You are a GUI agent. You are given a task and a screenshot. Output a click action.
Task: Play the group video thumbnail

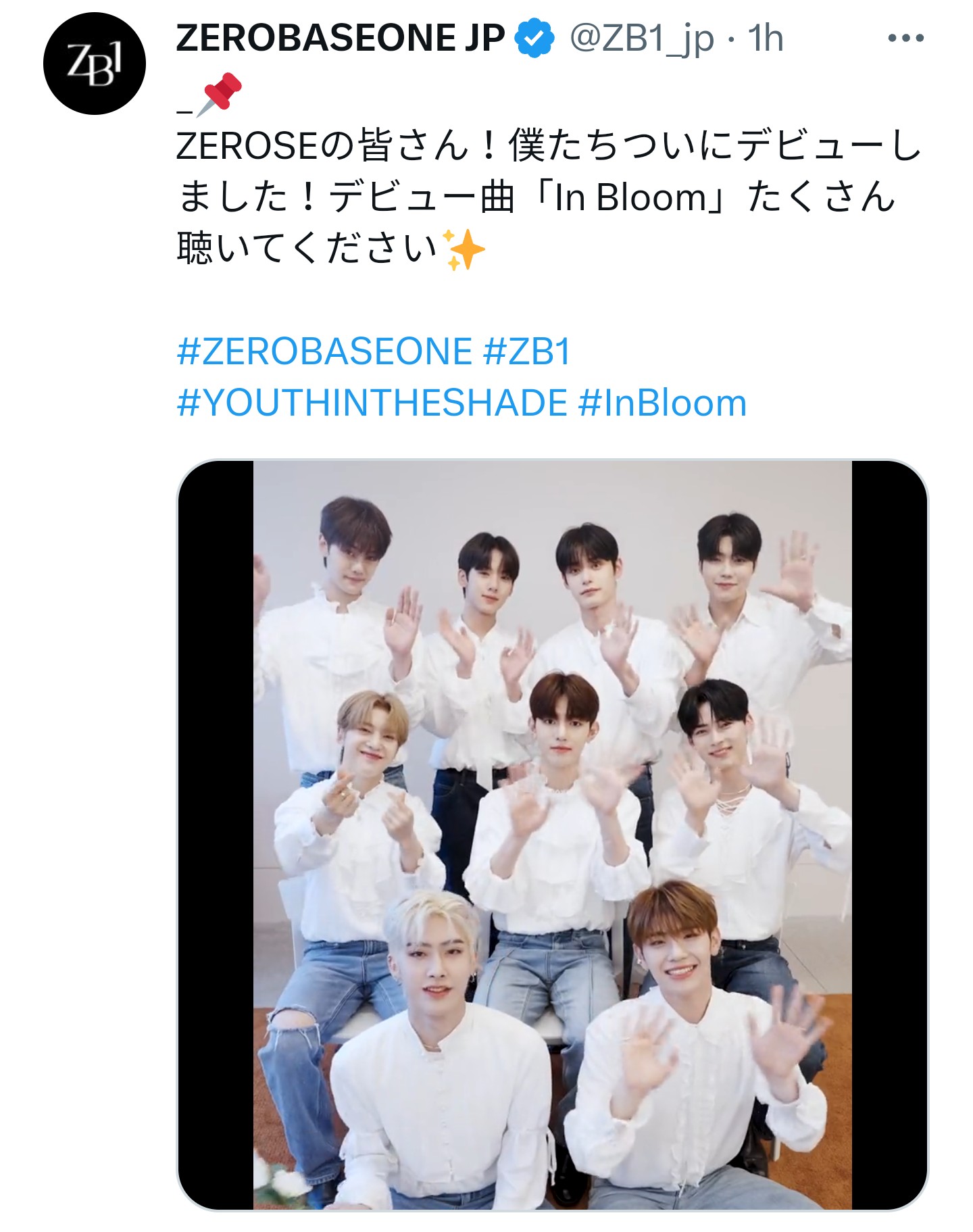click(552, 835)
